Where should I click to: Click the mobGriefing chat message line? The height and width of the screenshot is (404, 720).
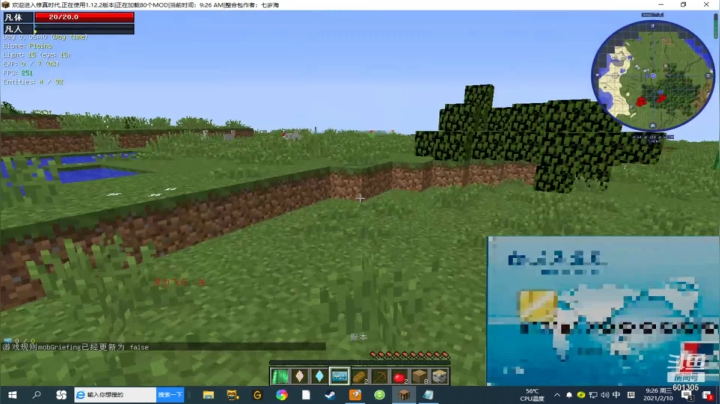[76, 347]
